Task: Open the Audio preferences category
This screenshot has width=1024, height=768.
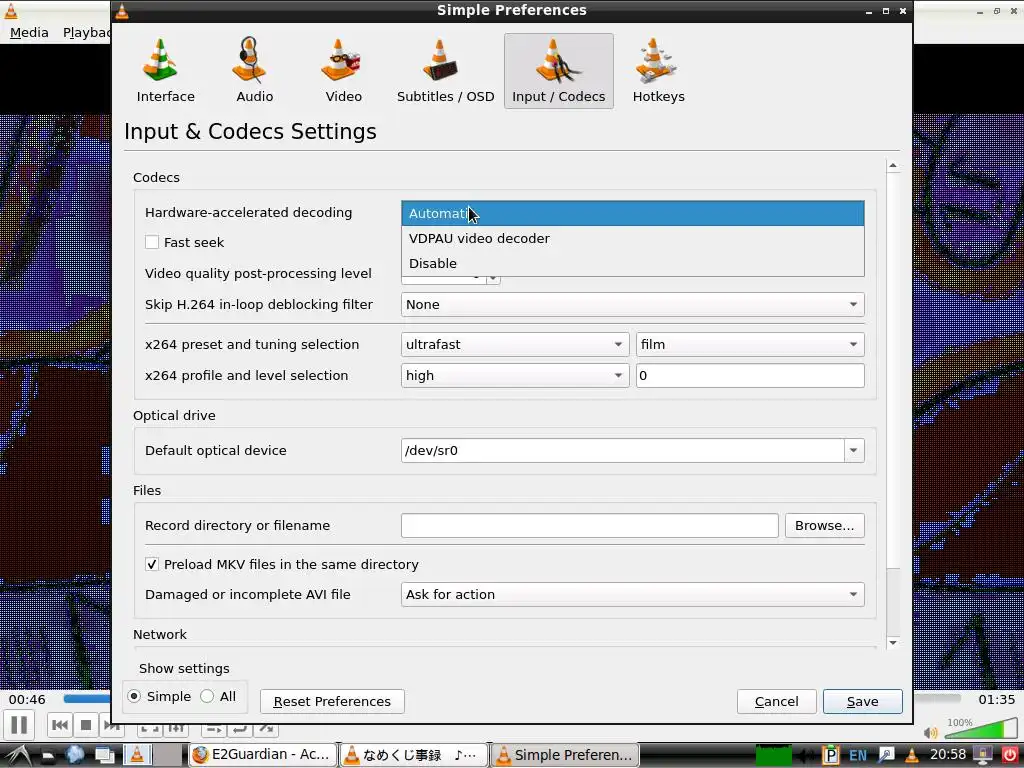Action: coord(255,71)
